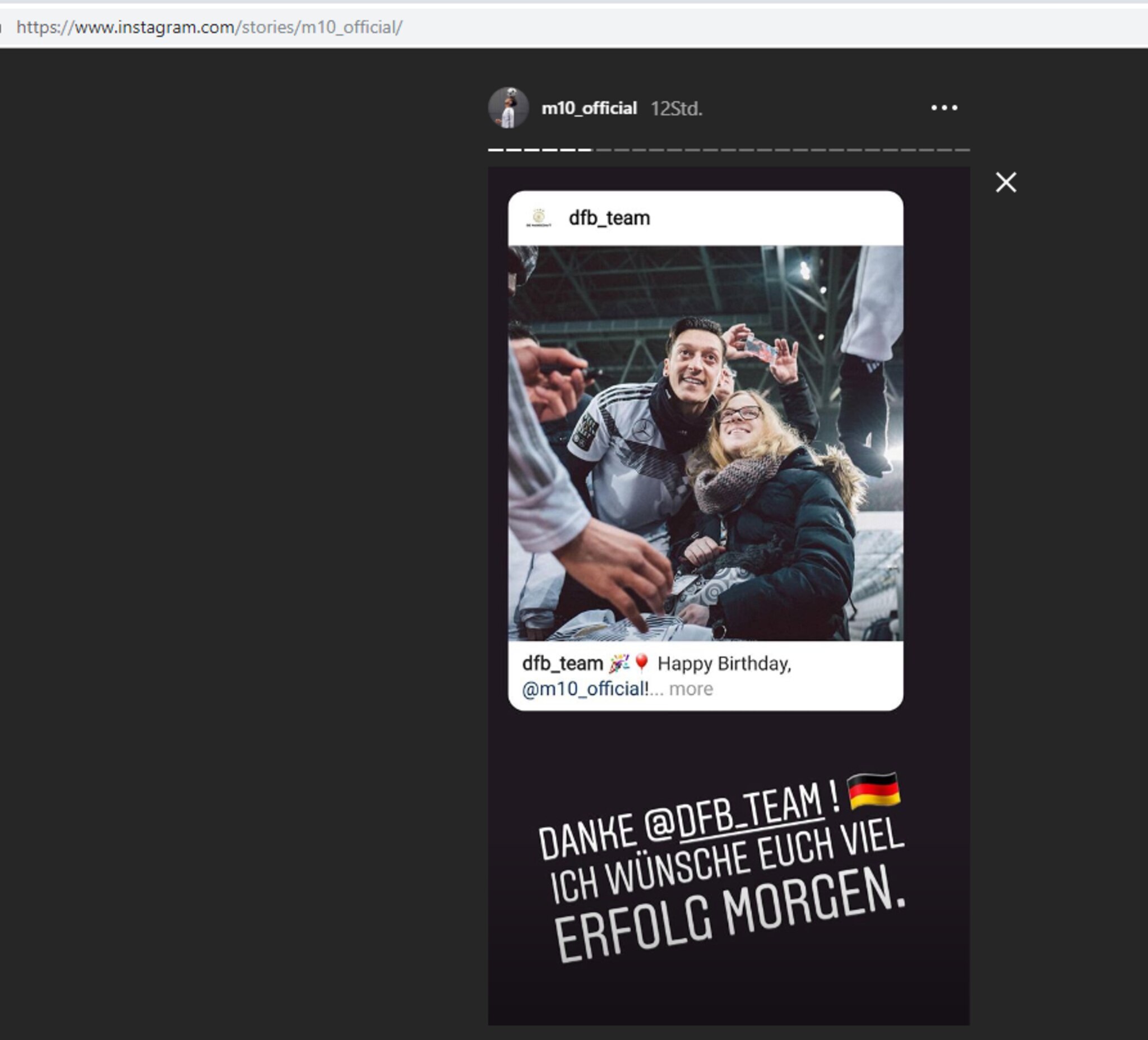The width and height of the screenshot is (1148, 1040).
Task: Click the party popper emoji in caption
Action: 618,663
